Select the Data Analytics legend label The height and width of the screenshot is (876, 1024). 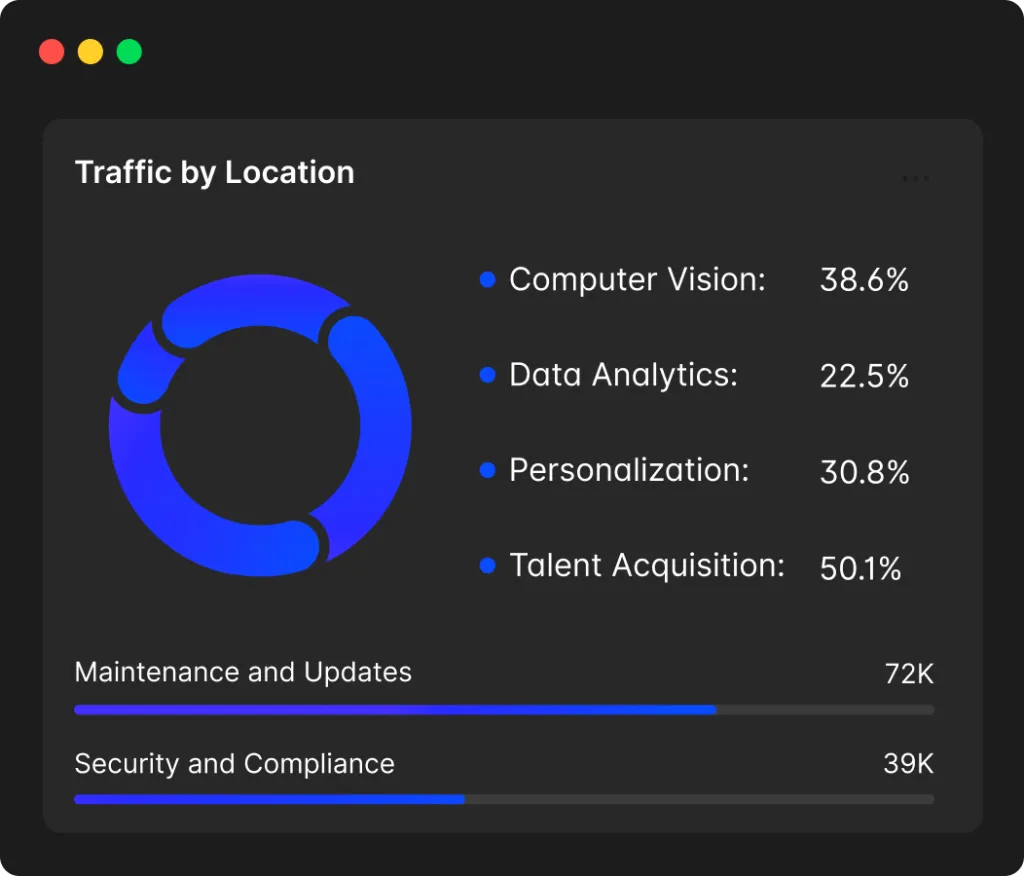point(623,375)
